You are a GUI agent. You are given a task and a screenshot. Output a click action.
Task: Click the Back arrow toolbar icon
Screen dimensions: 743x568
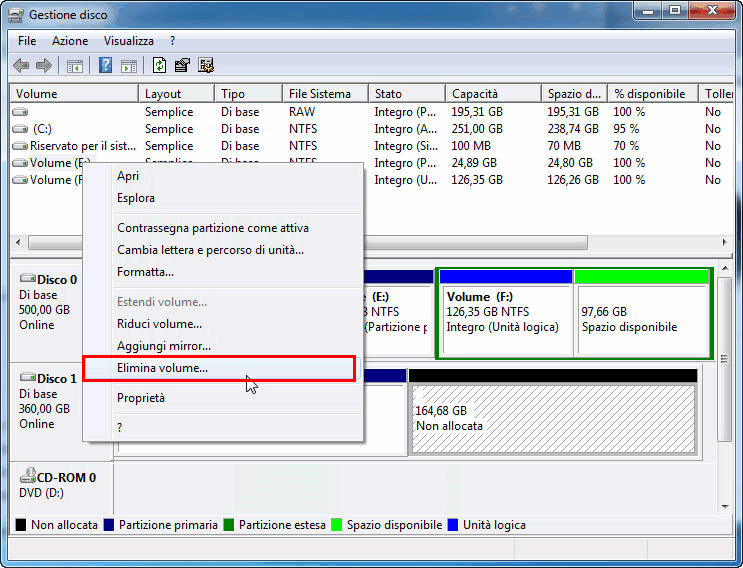[x=21, y=65]
